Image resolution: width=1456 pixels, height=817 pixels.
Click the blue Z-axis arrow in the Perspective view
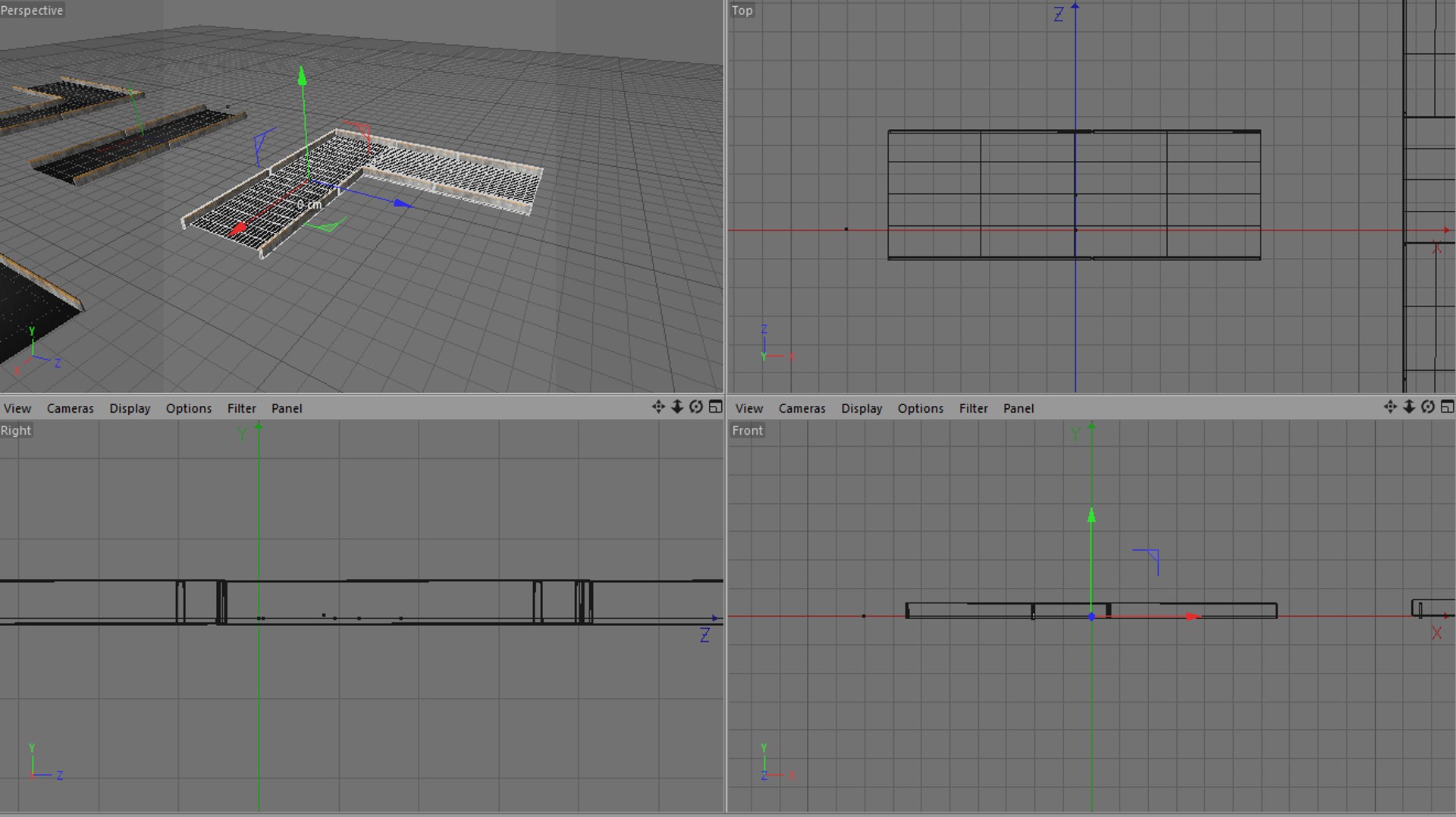403,203
